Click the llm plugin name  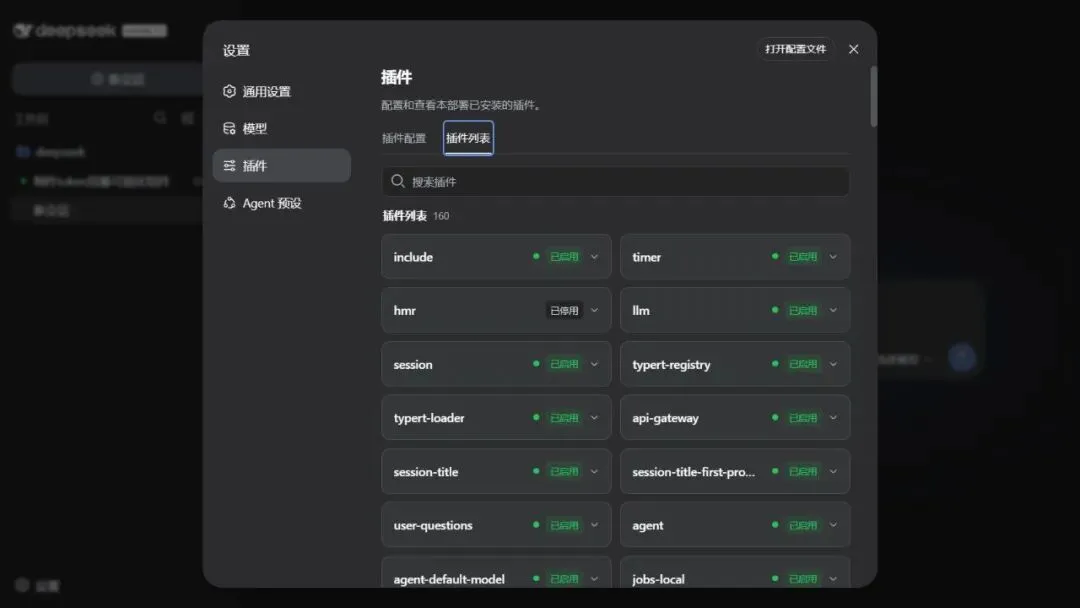click(x=641, y=311)
